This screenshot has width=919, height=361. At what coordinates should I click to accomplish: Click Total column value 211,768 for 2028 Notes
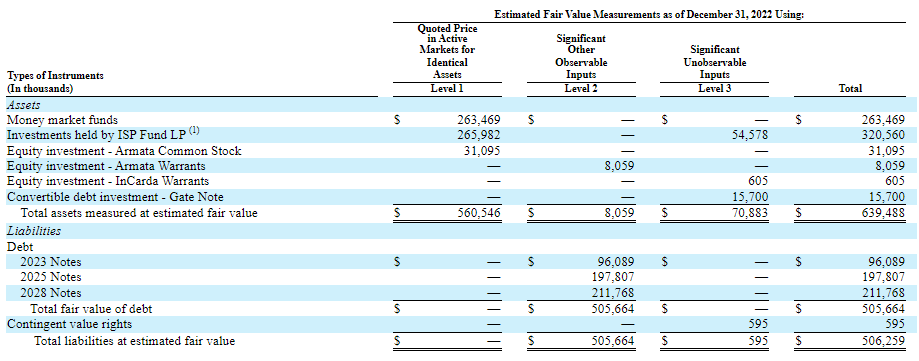(883, 292)
